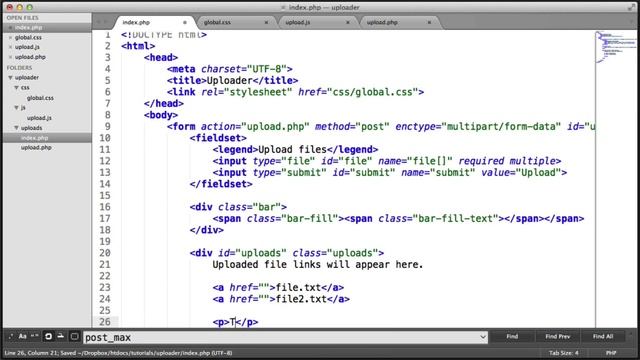The height and width of the screenshot is (360, 640).
Task: Toggle regular expression search in find bar
Action: pyautogui.click(x=11, y=336)
